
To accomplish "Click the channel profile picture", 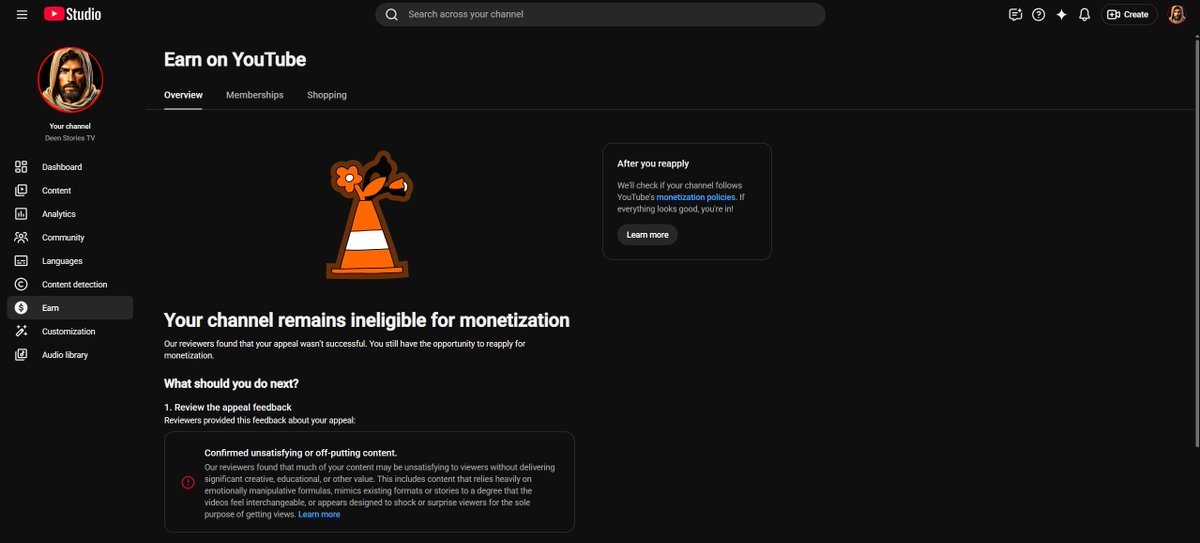I will click(x=70, y=80).
